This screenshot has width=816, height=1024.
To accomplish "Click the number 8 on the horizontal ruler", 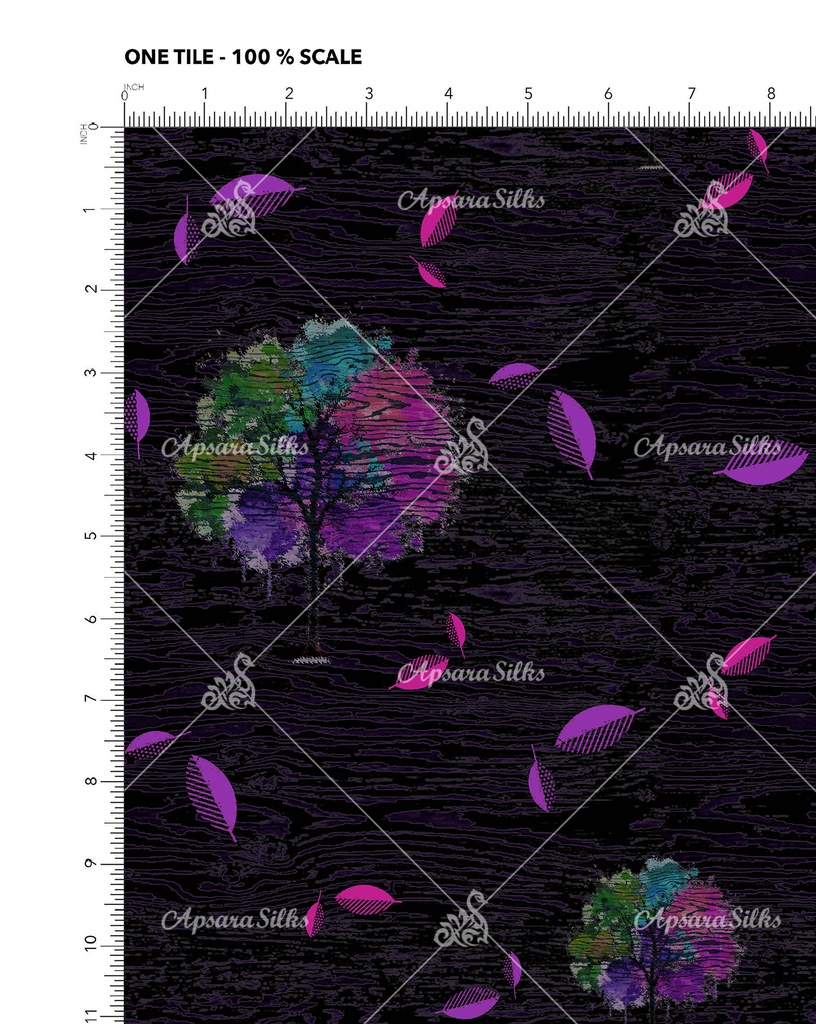I will click(770, 94).
